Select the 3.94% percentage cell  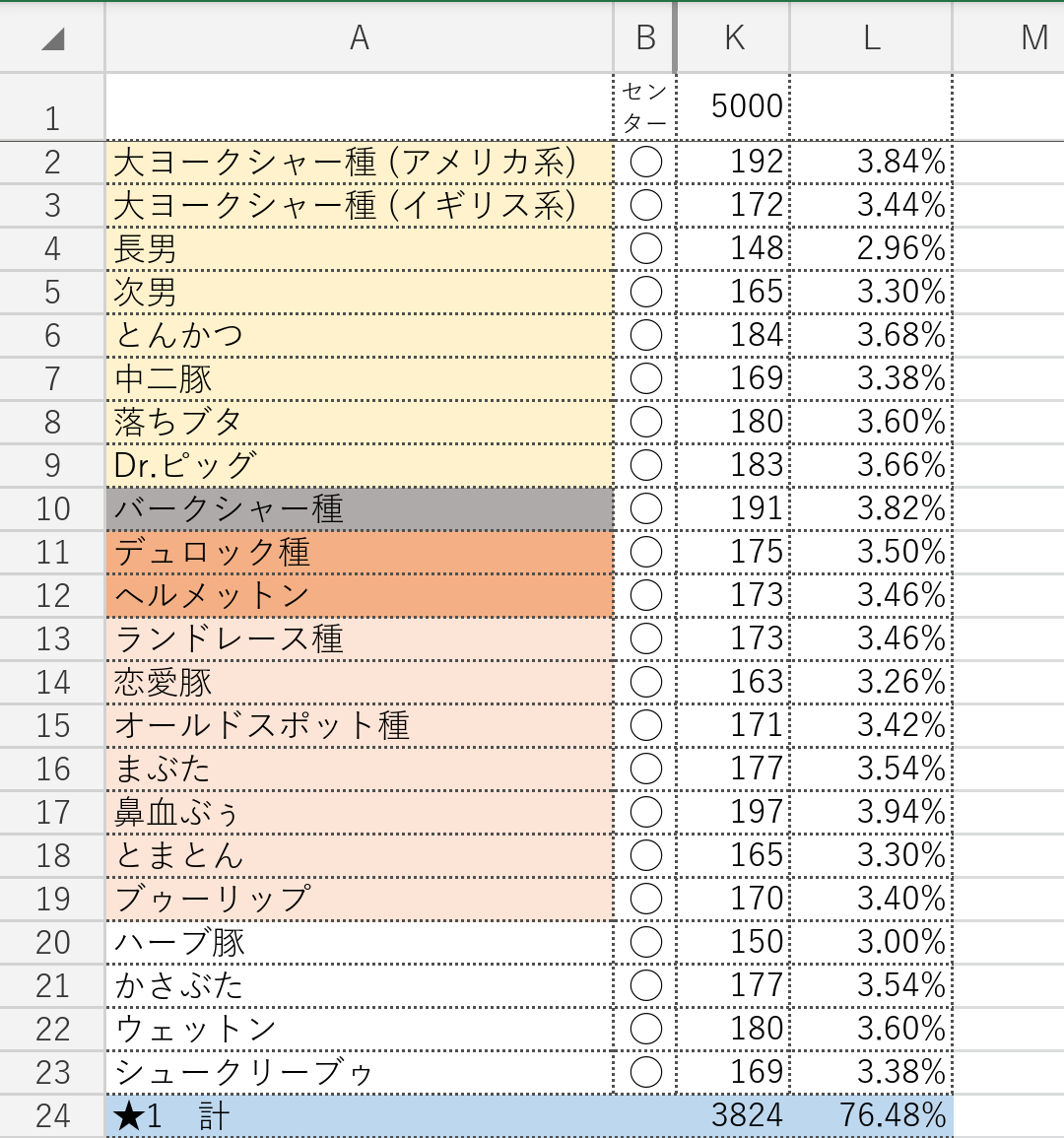pos(871,812)
